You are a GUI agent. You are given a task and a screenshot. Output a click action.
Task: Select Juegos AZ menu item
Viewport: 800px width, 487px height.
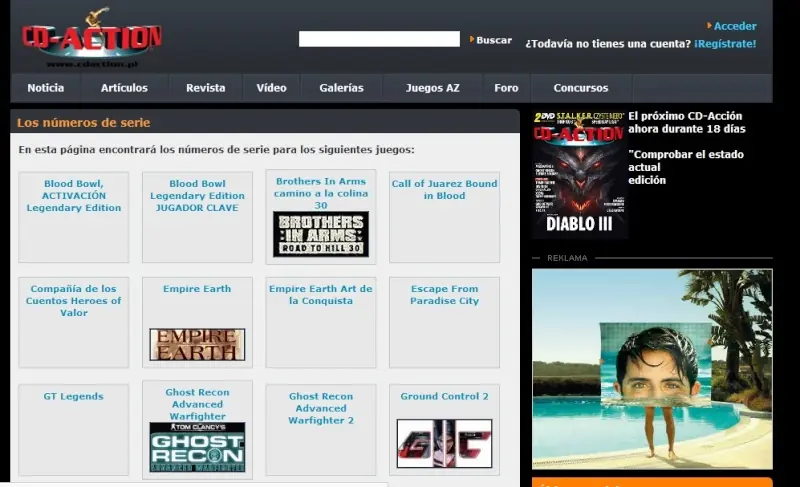click(433, 88)
